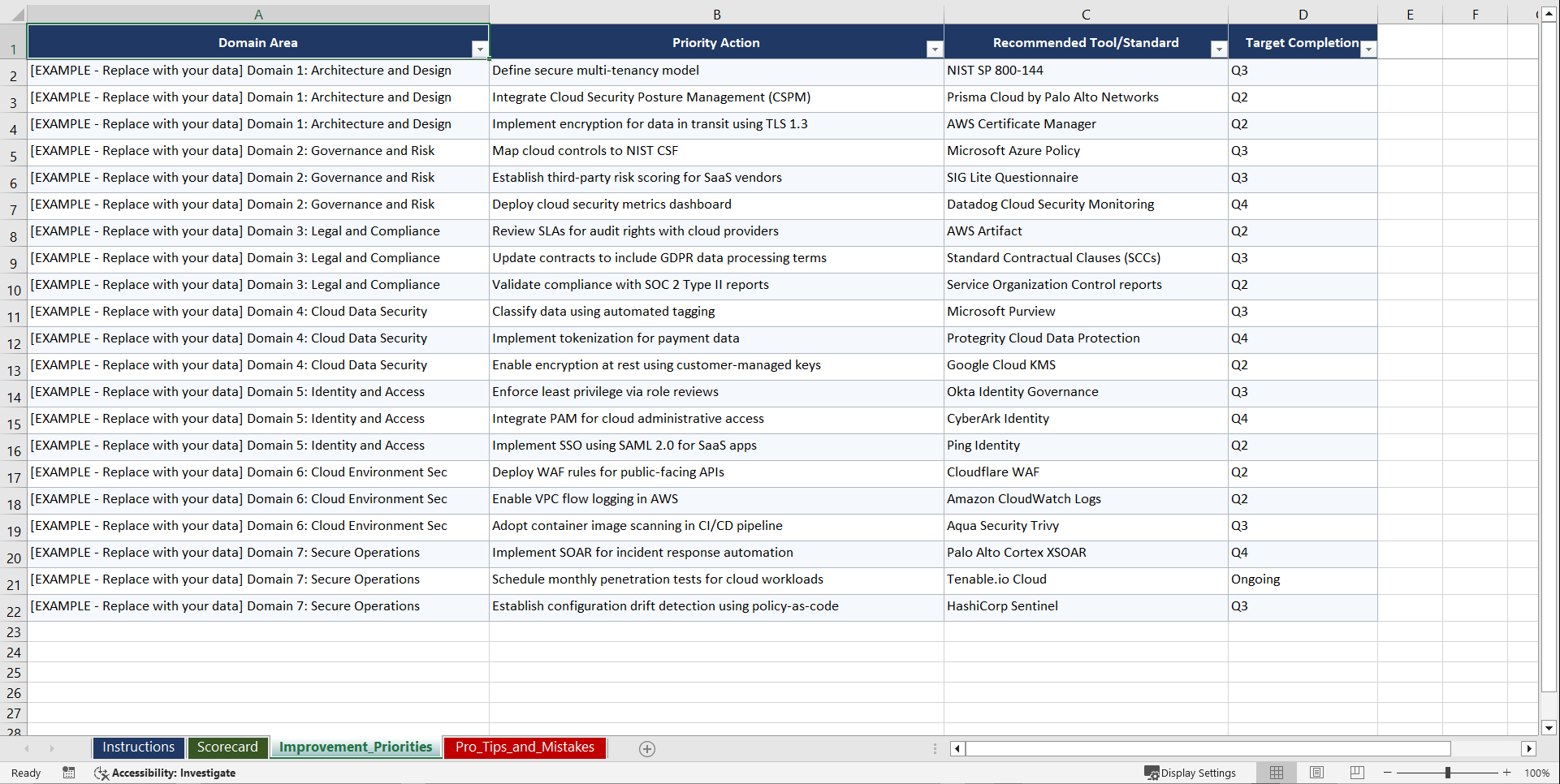Open the Priority Action column filter
The width and height of the screenshot is (1560, 784).
(x=933, y=49)
